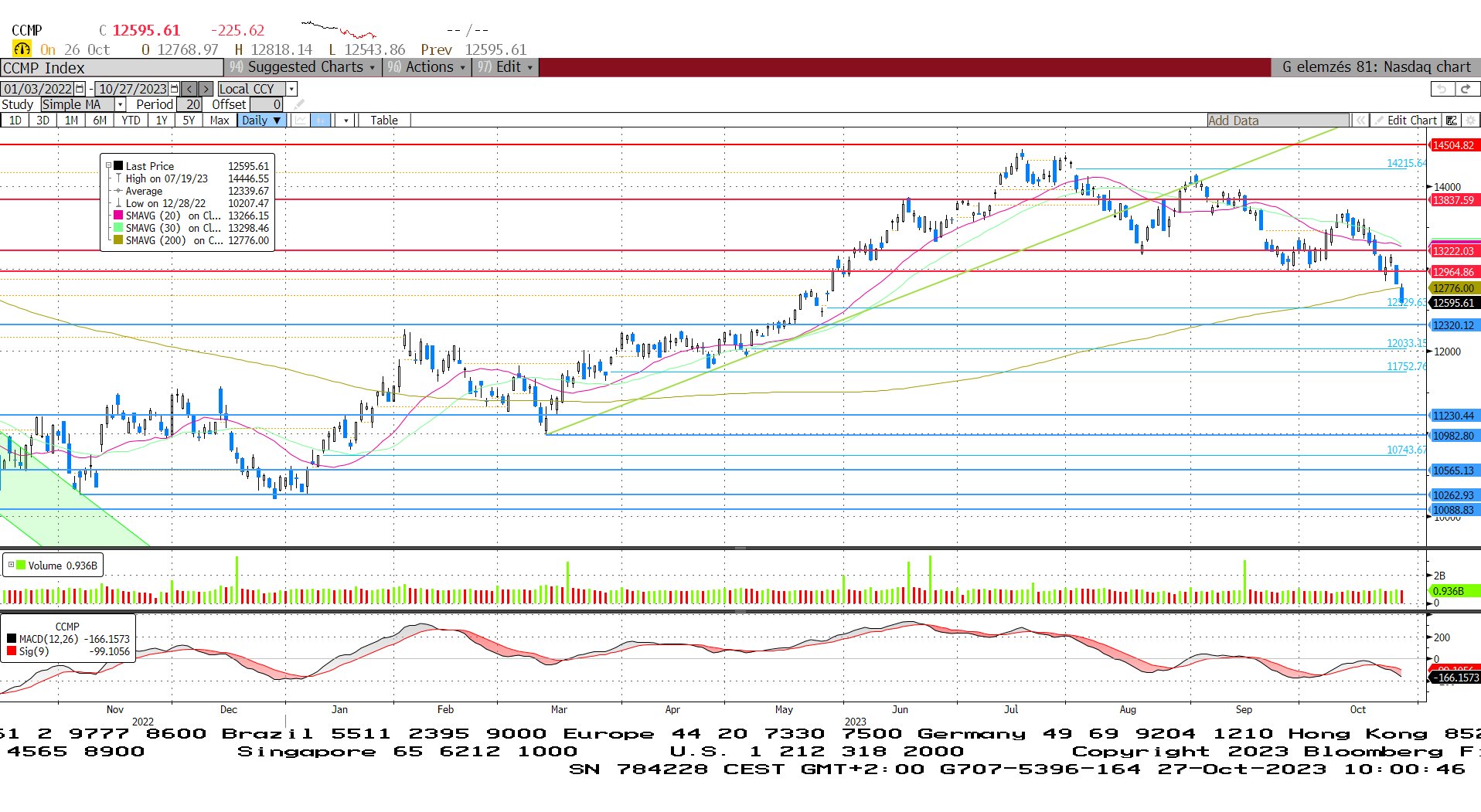This screenshot has height=812, width=1481.
Task: Click the 13222.03 red price level label
Action: [1453, 251]
